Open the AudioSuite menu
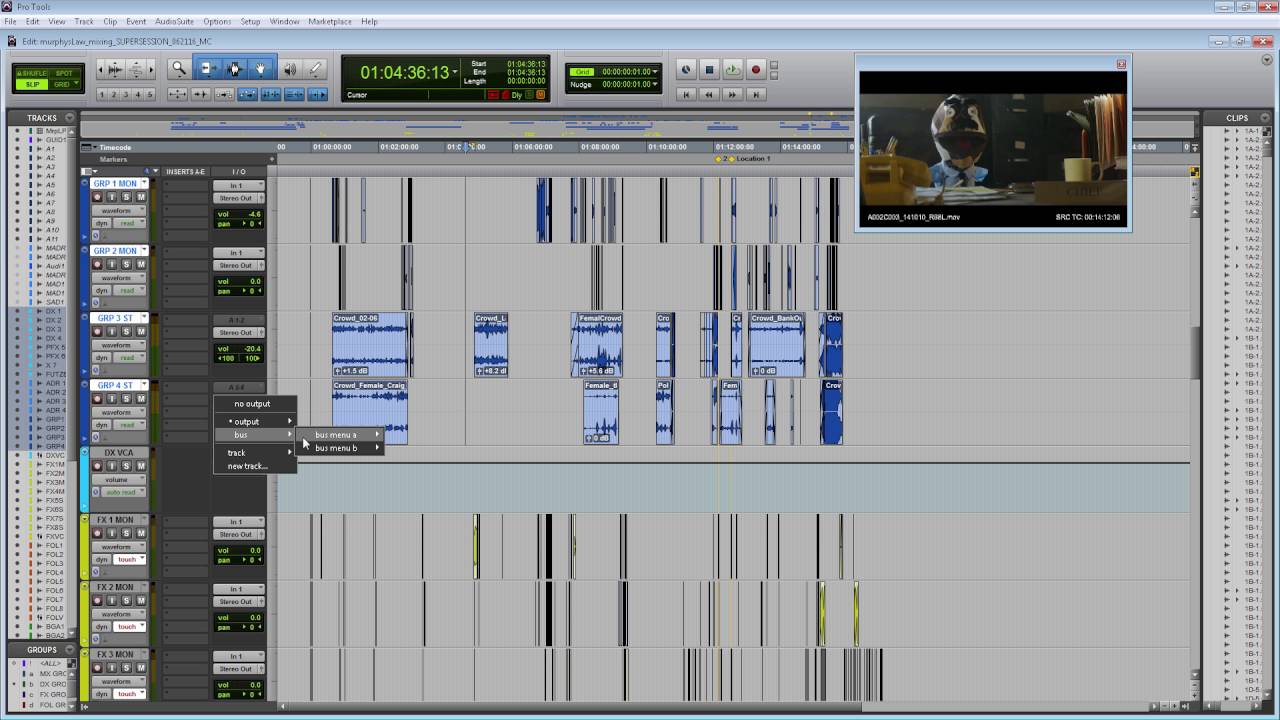Image resolution: width=1280 pixels, height=720 pixels. coord(174,21)
